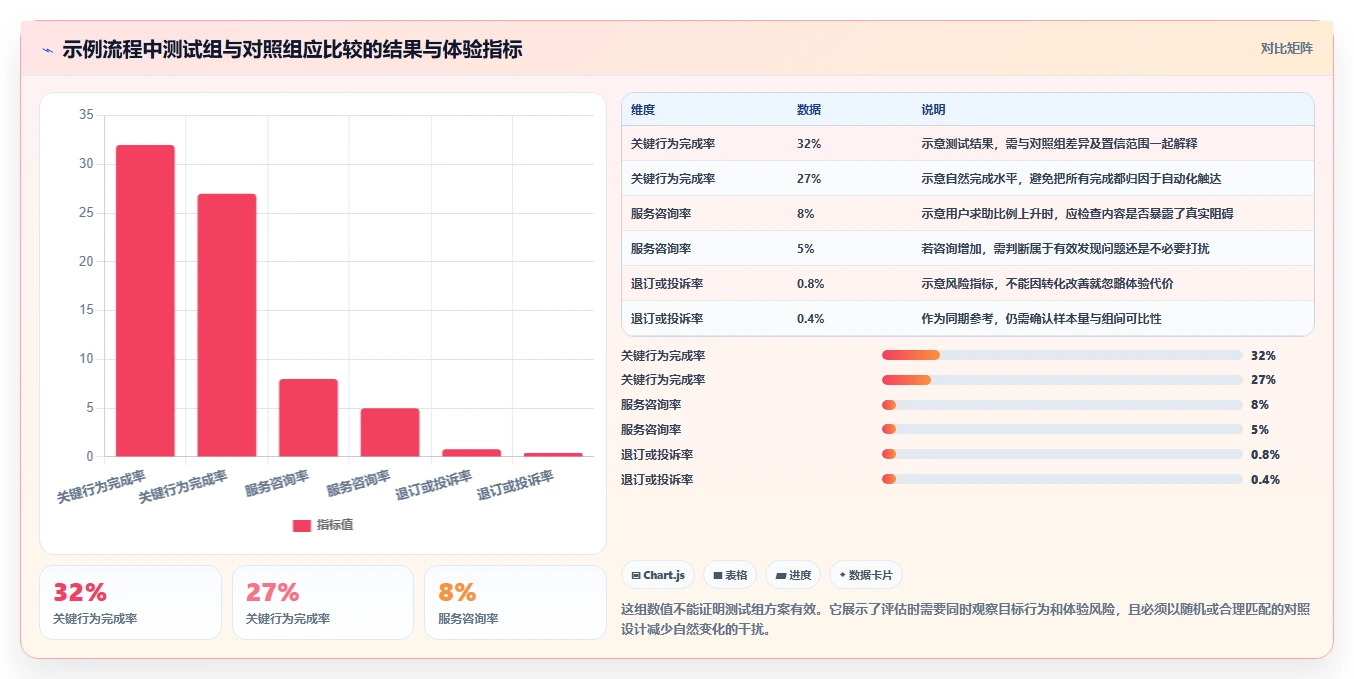Click the Chart.js chip
This screenshot has height=679, width=1354.
pyautogui.click(x=658, y=575)
